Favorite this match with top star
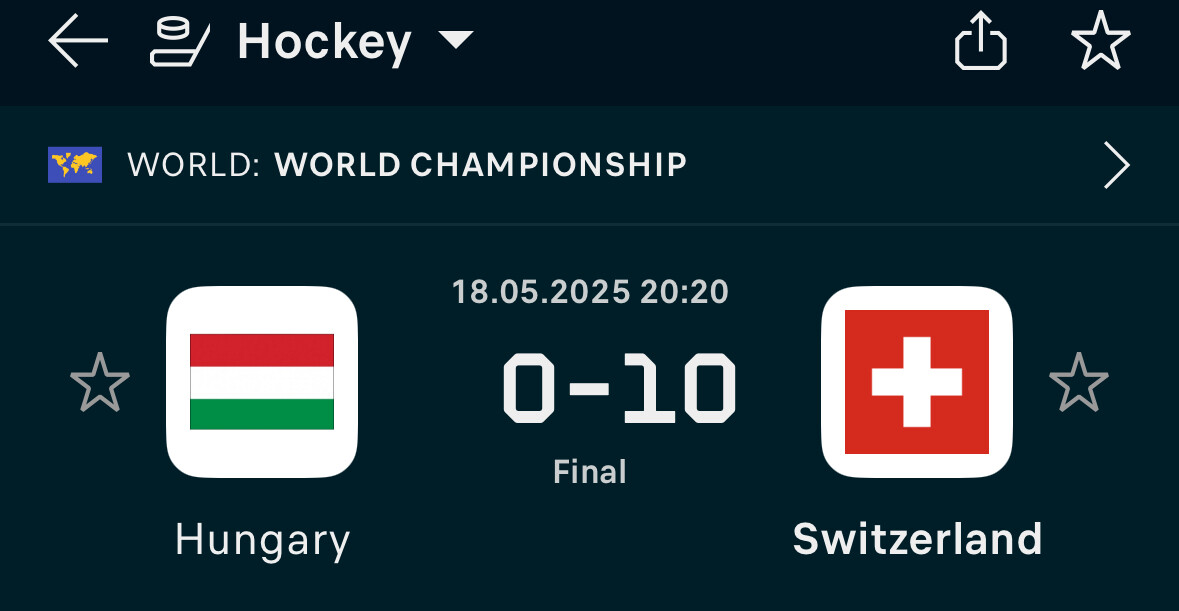This screenshot has width=1179, height=611. 1100,41
